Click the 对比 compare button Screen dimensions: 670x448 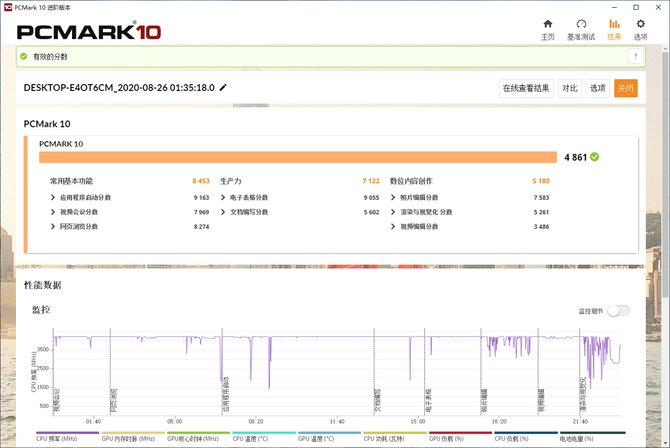tap(570, 88)
